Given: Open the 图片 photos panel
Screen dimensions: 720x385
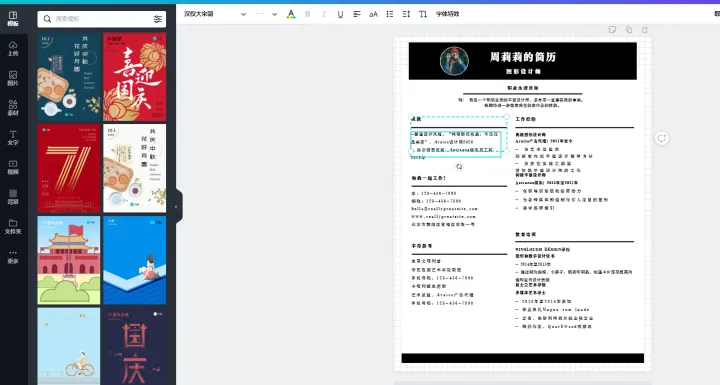Looking at the screenshot, I should click(13, 78).
